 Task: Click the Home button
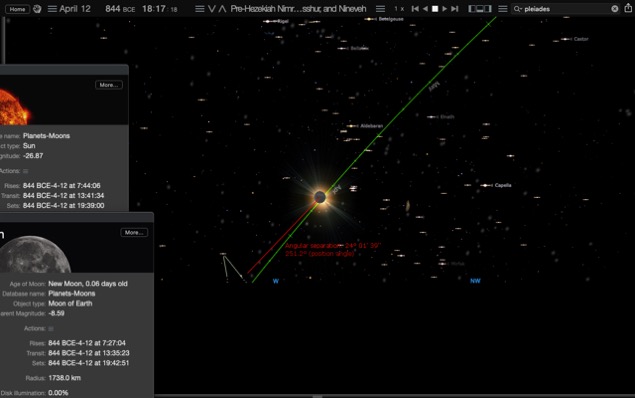click(x=17, y=9)
